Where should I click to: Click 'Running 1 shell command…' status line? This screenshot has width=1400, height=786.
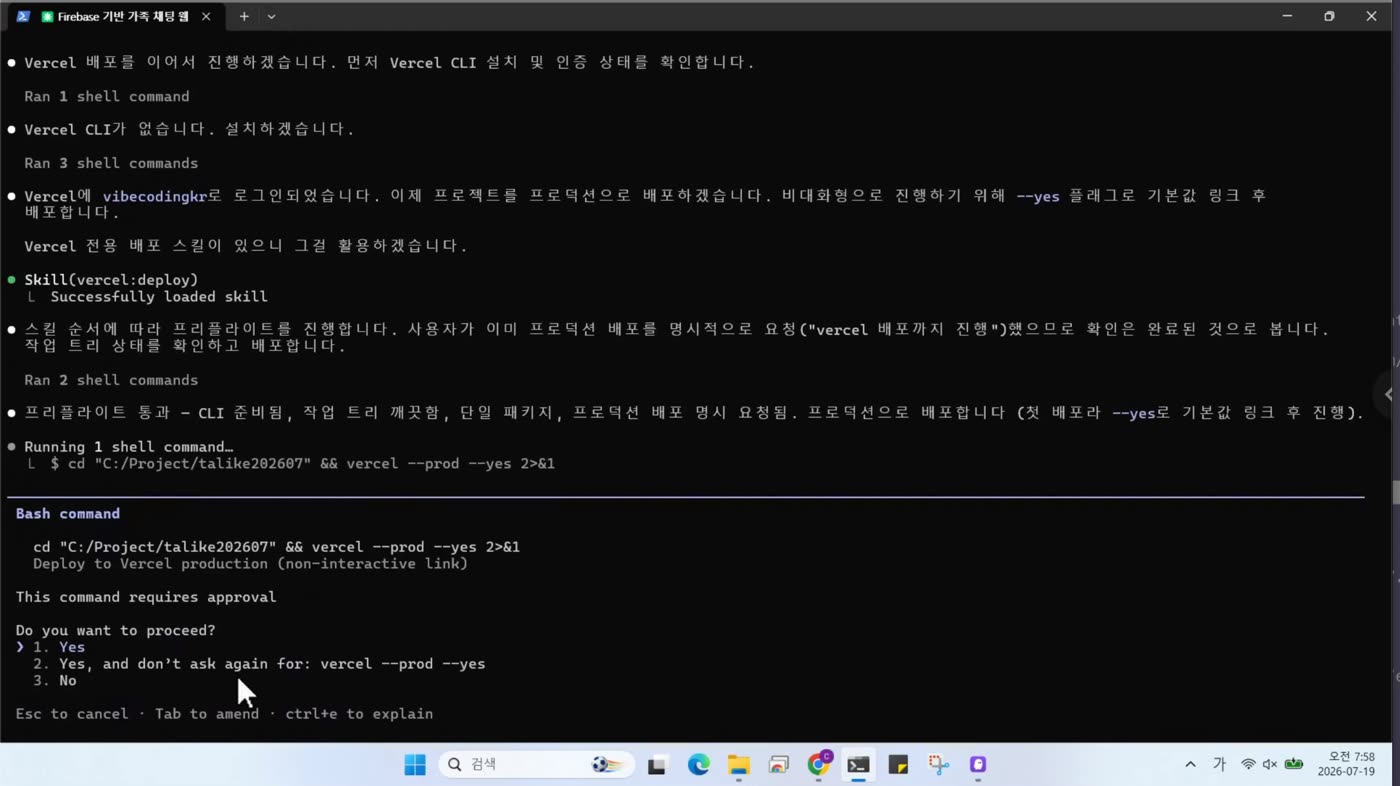click(x=128, y=447)
